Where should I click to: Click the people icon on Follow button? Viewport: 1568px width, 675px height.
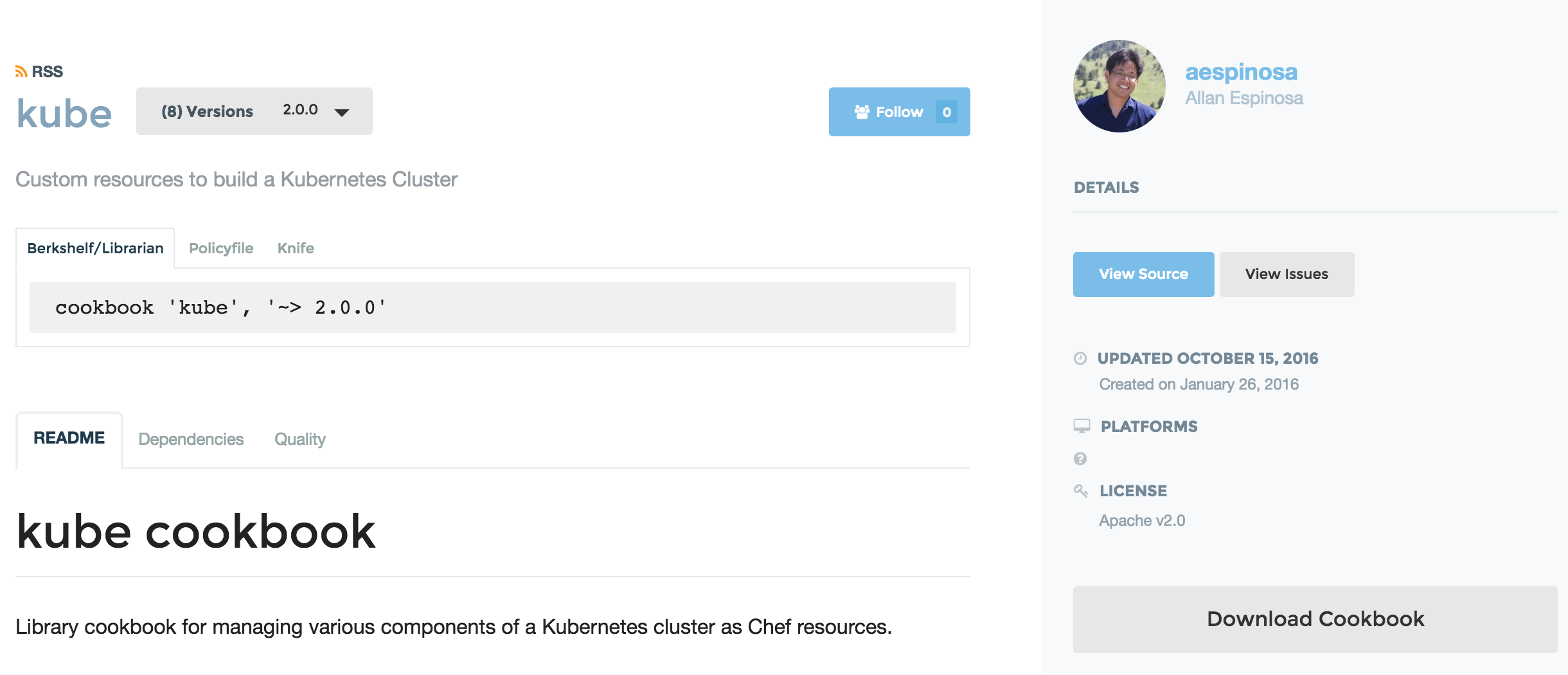pyautogui.click(x=862, y=112)
